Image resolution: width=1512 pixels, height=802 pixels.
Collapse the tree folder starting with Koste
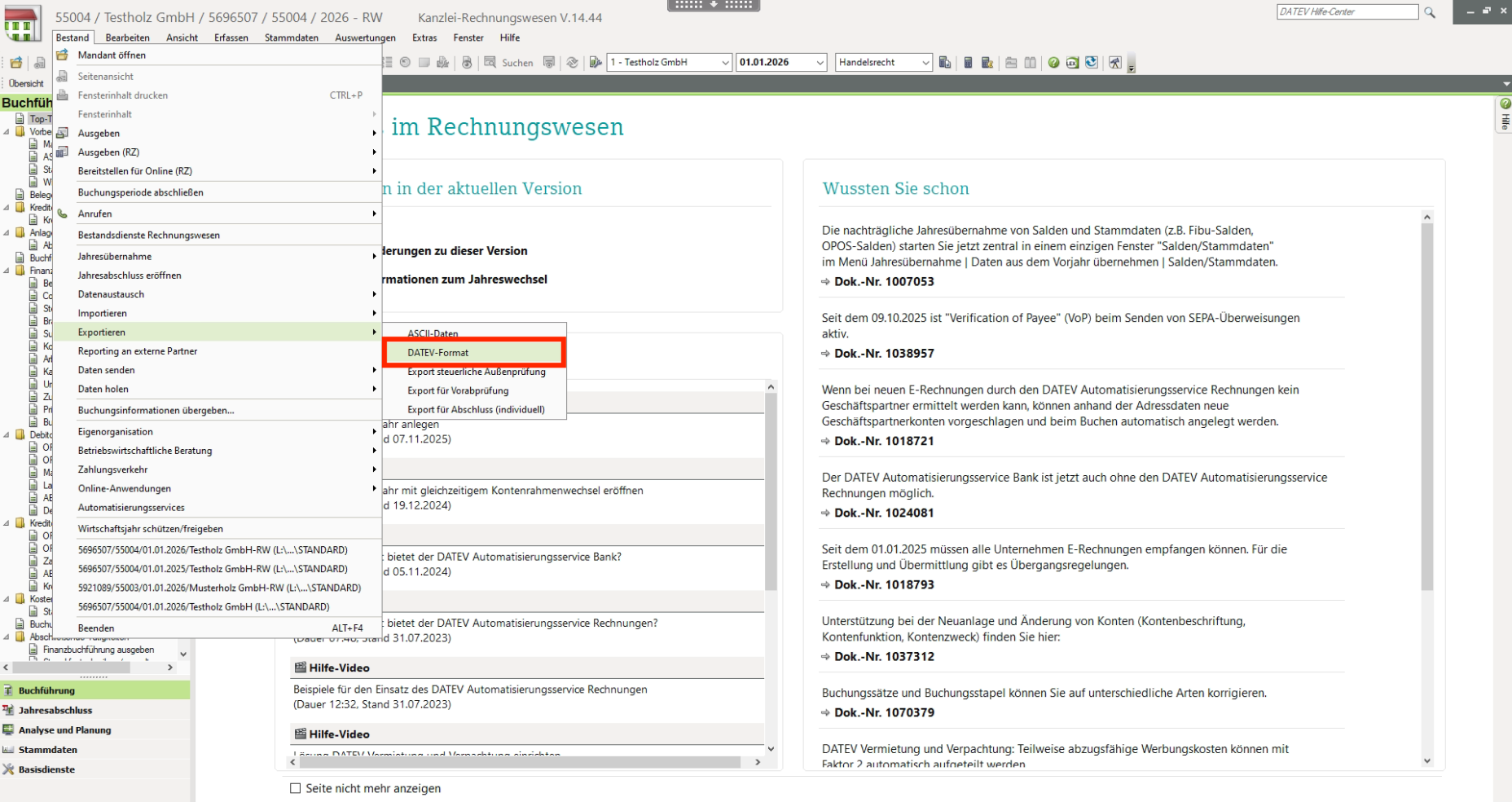click(x=7, y=598)
